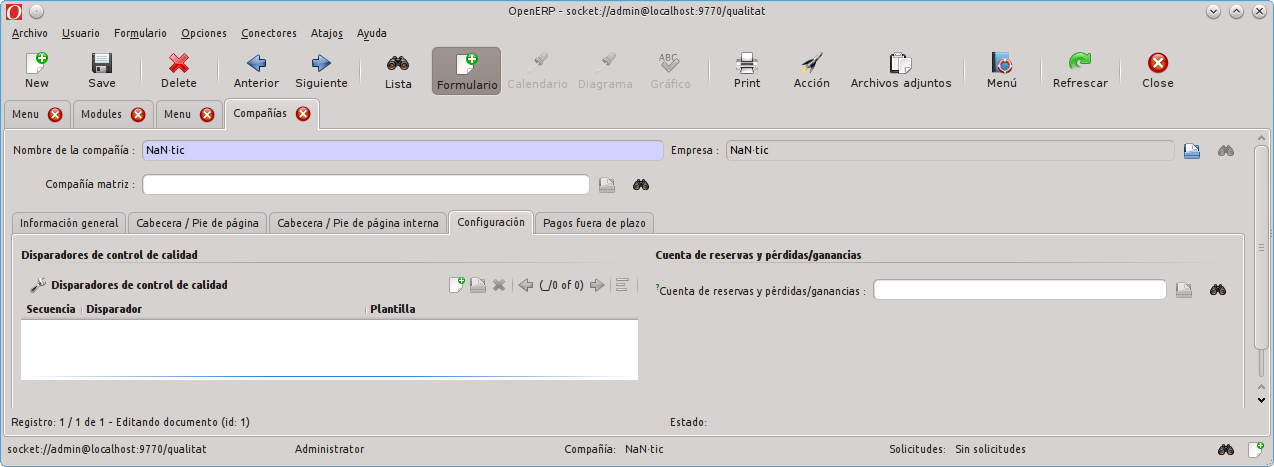Click the vertical scrollbar on the right
Screen dimensions: 1274x467
tap(1261, 272)
